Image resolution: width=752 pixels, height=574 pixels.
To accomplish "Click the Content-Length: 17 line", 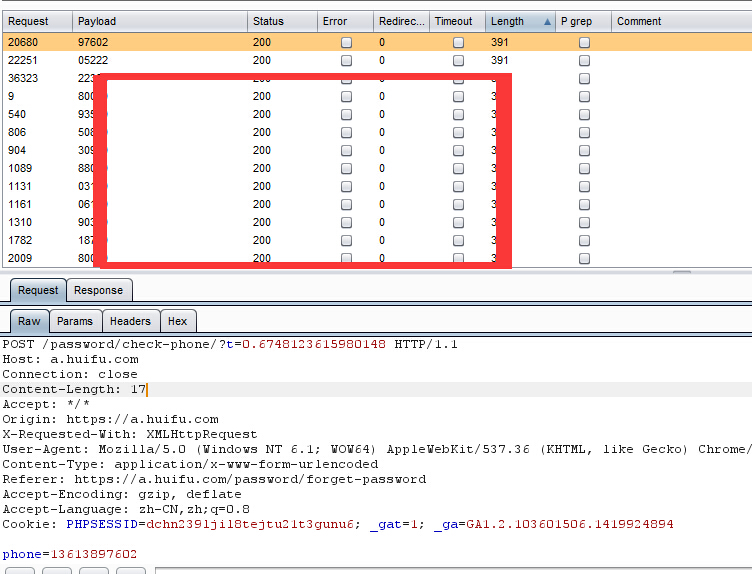I will coord(74,389).
